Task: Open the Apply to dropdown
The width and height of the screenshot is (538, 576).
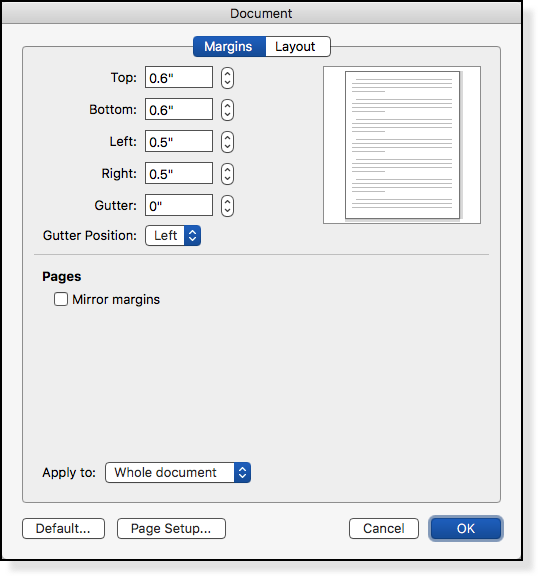Action: tap(178, 472)
